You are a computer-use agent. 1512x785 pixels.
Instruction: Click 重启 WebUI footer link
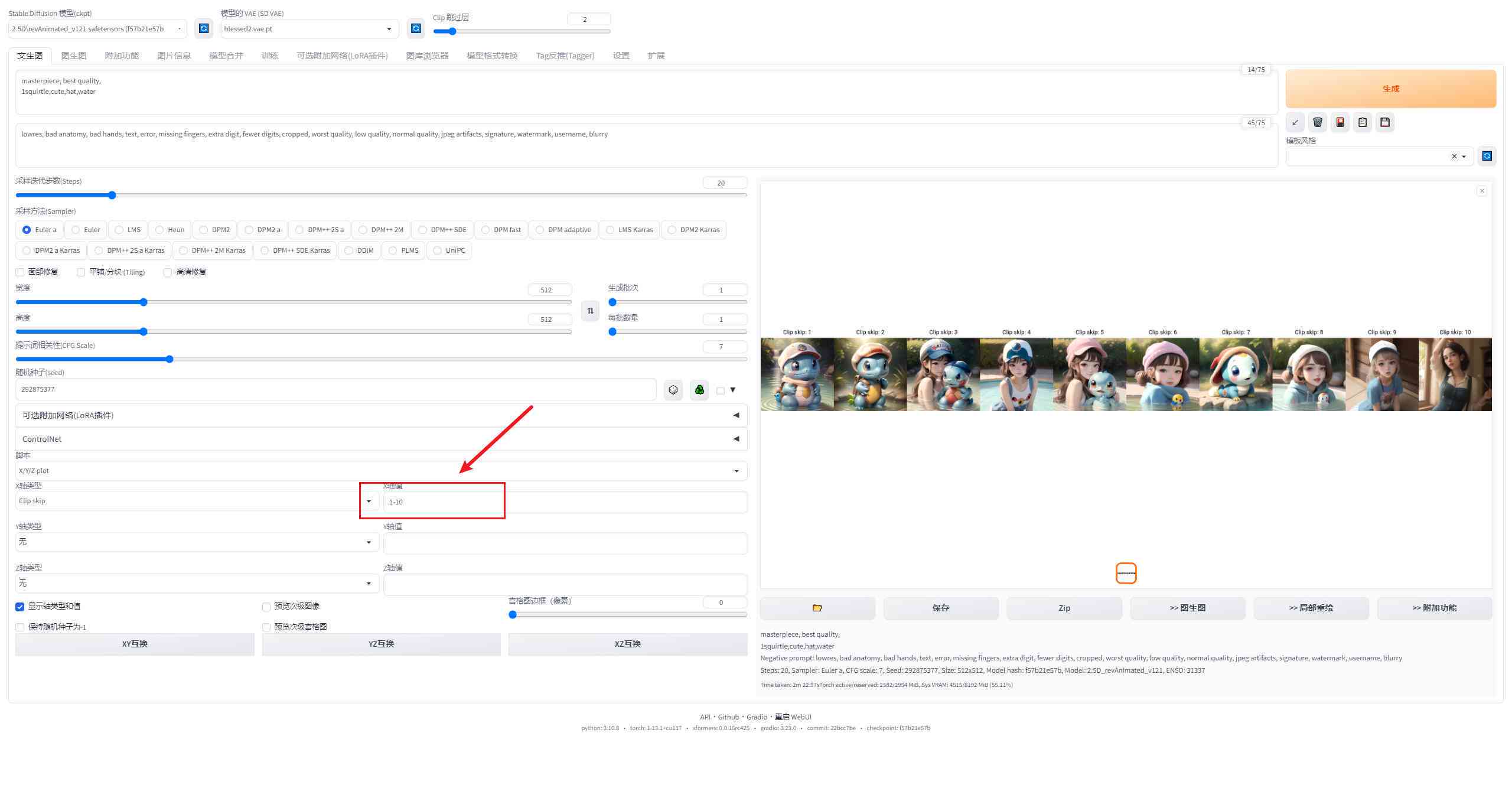coord(793,717)
